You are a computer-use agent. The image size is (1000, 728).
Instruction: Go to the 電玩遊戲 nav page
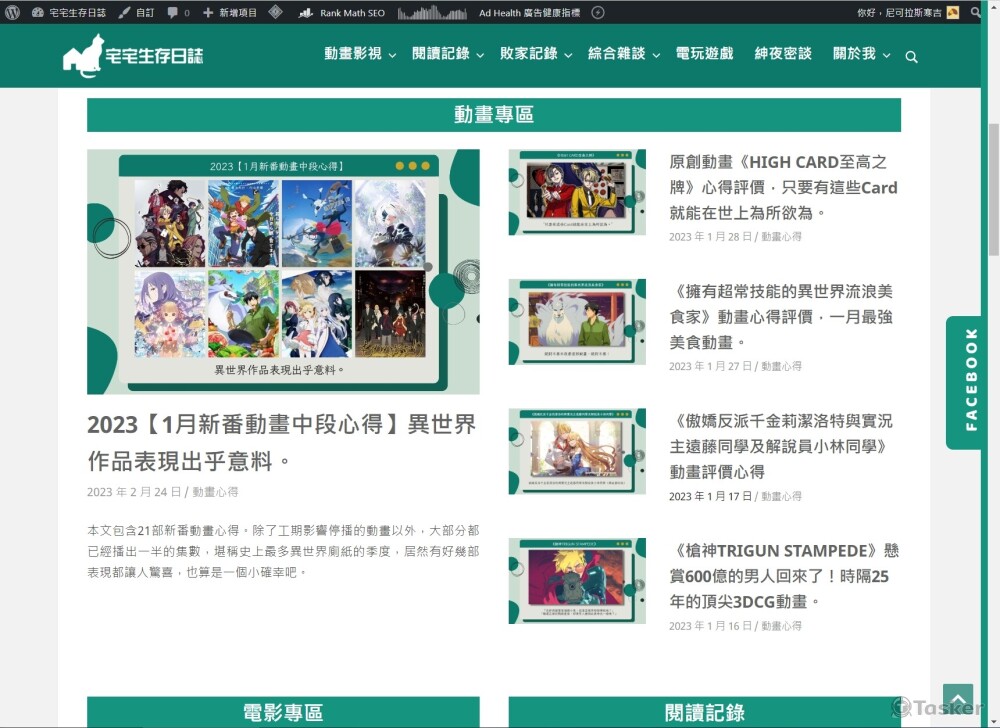click(x=705, y=54)
